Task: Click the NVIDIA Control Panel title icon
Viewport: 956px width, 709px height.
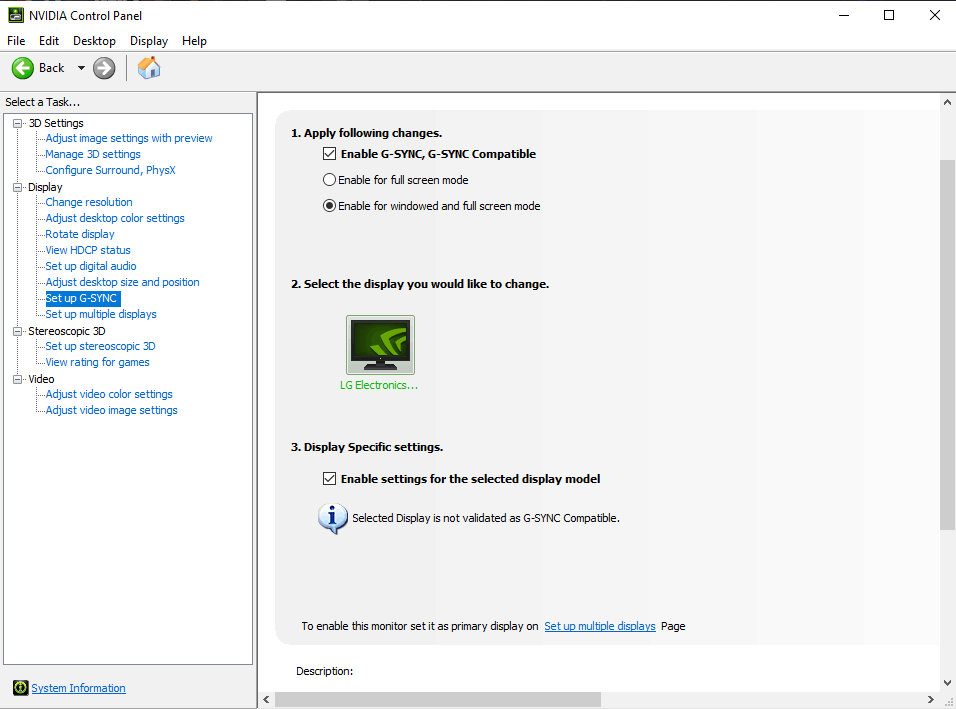Action: (x=16, y=15)
